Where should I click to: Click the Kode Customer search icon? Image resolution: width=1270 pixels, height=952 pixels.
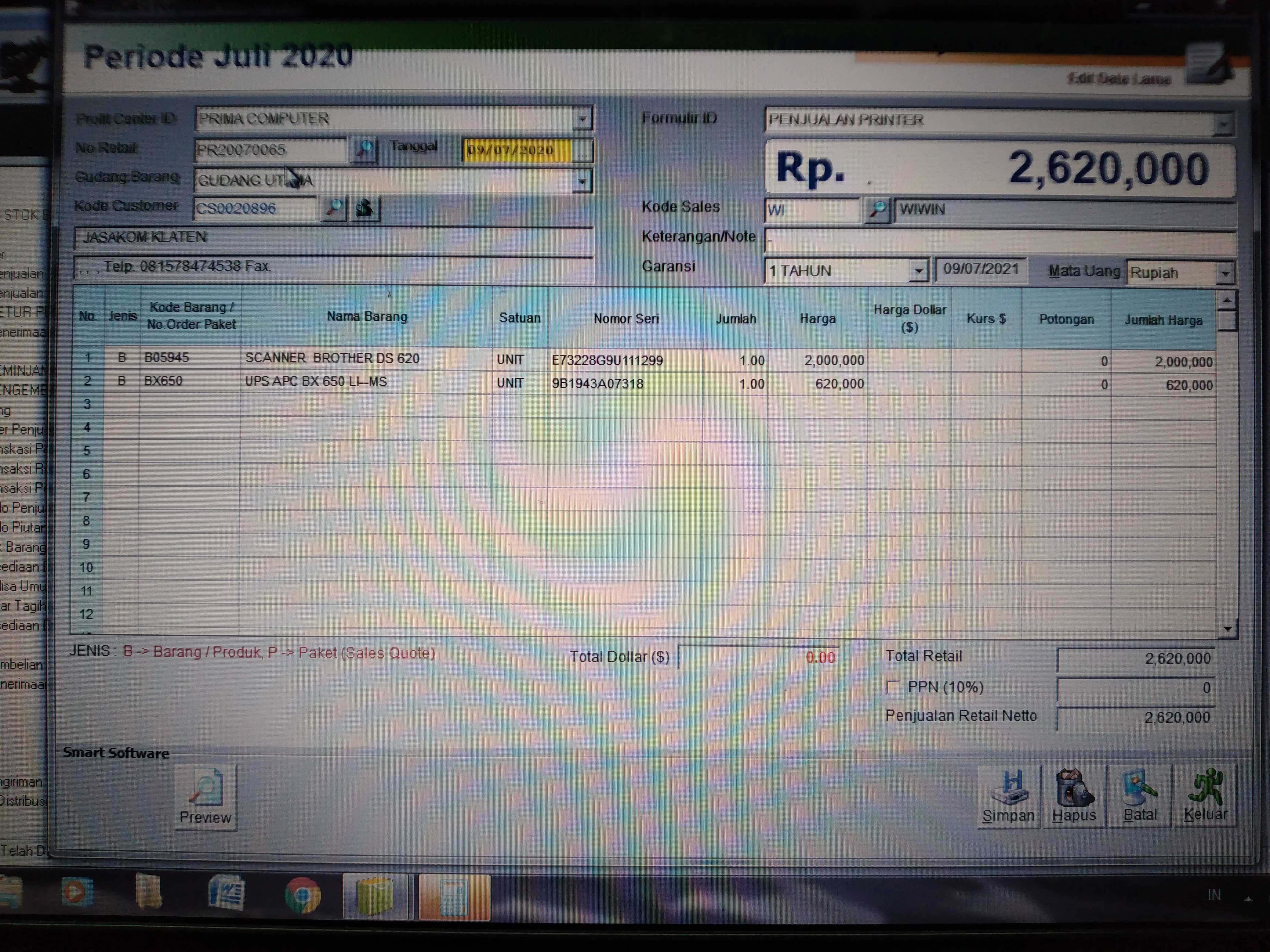click(334, 208)
